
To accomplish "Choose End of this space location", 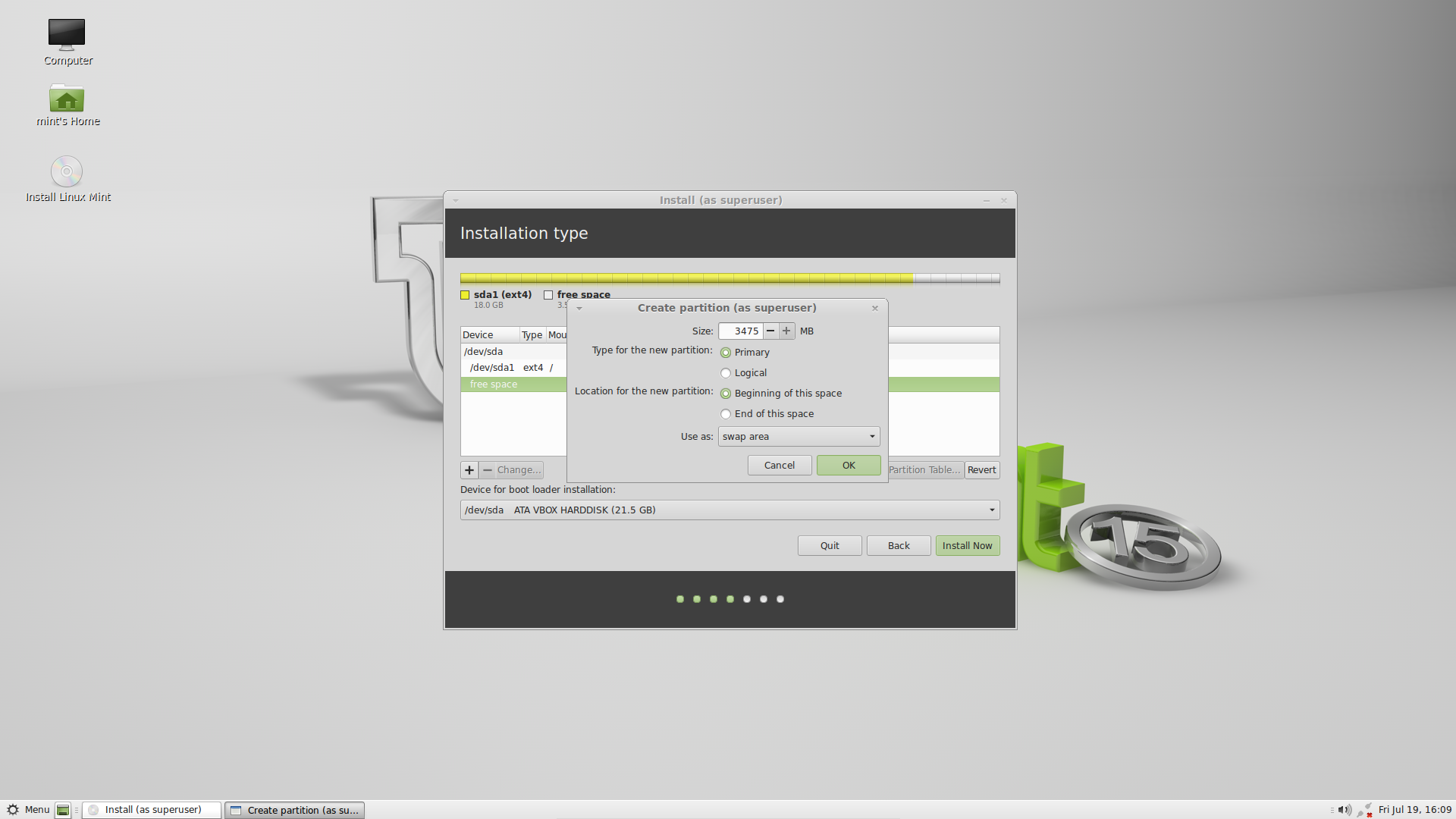I will click(x=726, y=414).
